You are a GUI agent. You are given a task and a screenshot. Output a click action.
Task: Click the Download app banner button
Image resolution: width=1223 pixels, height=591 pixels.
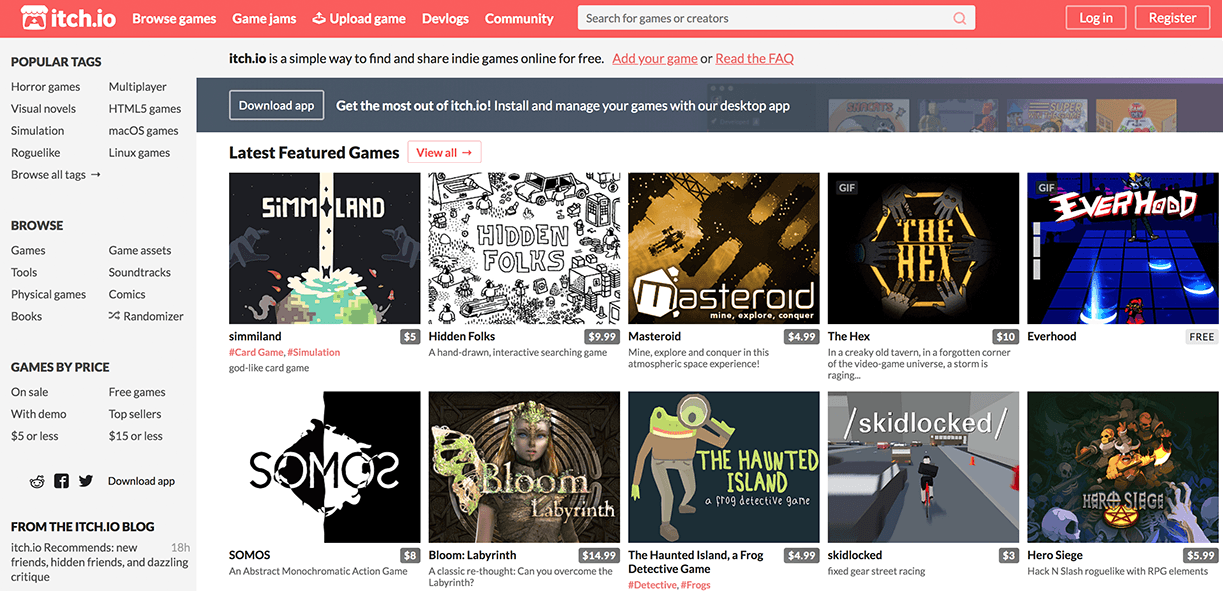point(277,105)
